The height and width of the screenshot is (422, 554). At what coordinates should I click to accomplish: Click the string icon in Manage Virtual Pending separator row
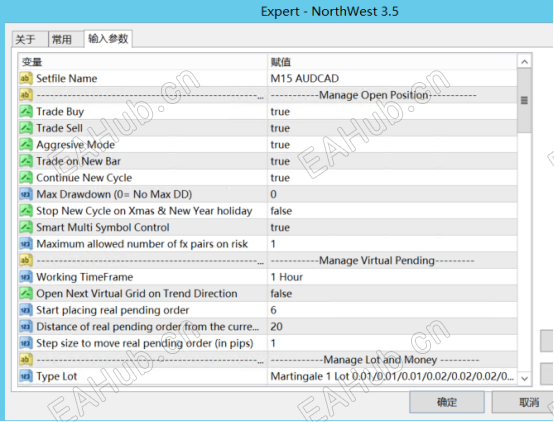pyautogui.click(x=26, y=260)
